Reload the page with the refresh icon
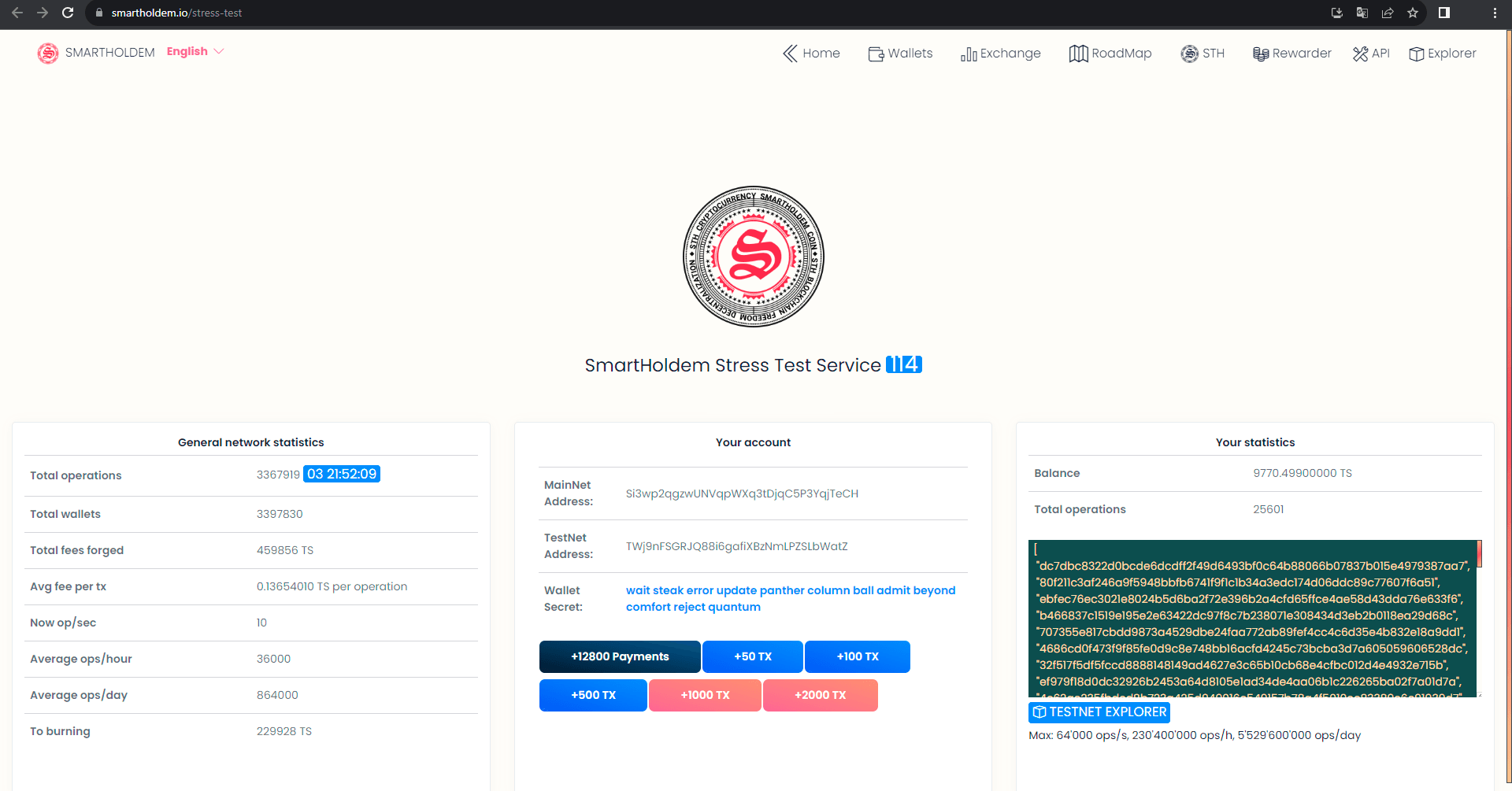Screen dimensions: 1512x791 click(x=68, y=13)
